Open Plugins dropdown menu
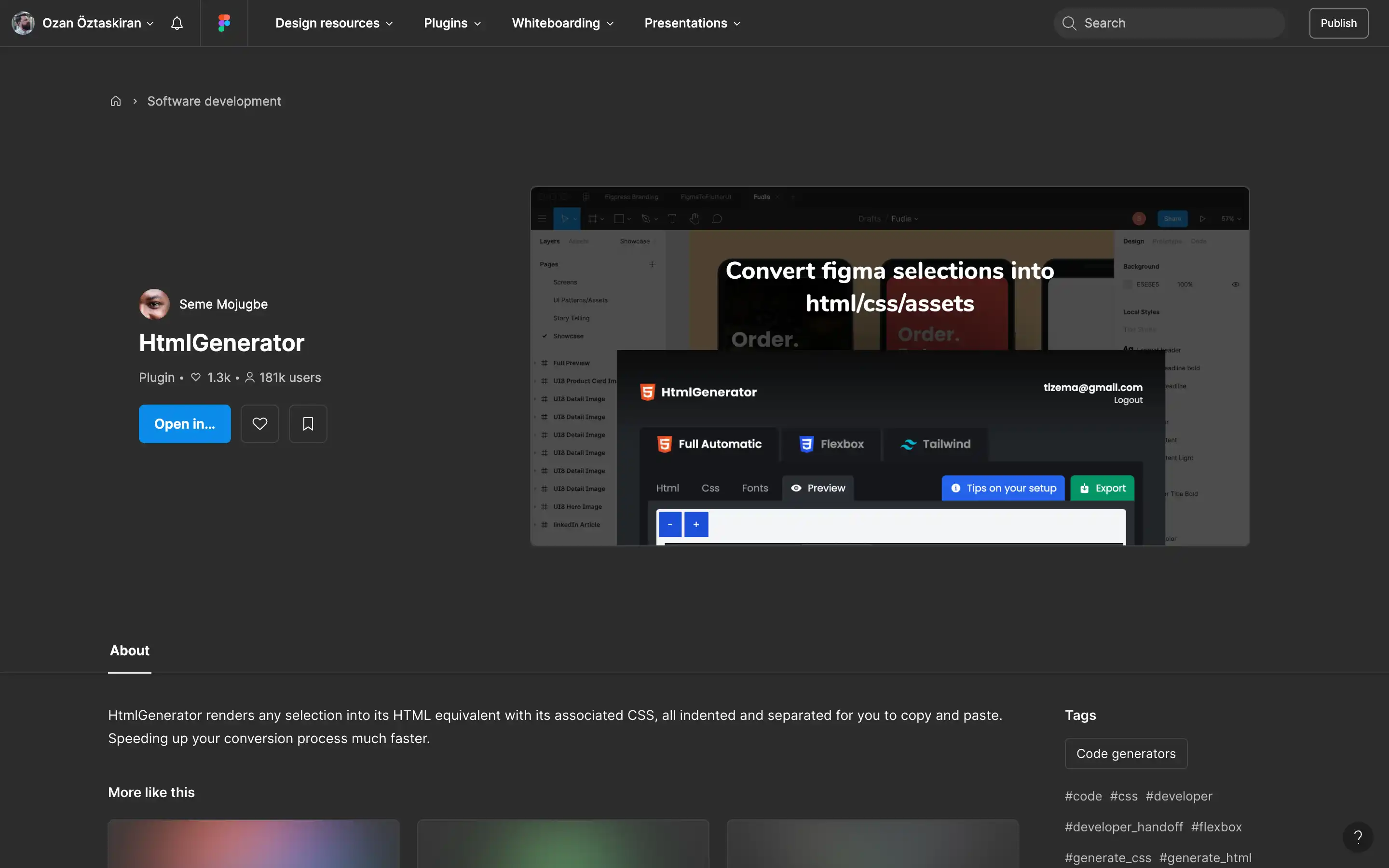Image resolution: width=1389 pixels, height=868 pixels. 452,23
